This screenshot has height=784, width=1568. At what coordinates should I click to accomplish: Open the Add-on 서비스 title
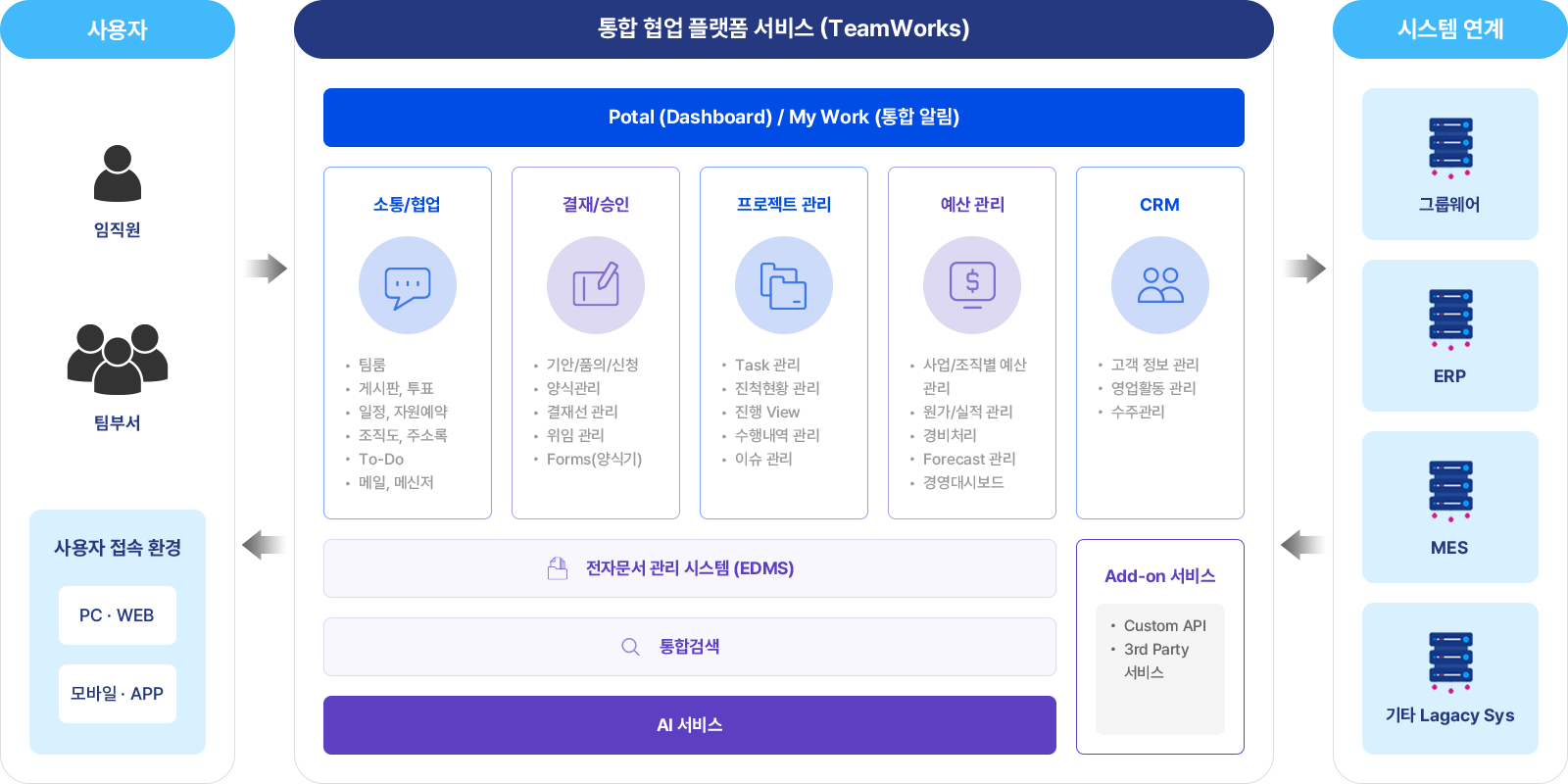click(x=1160, y=576)
